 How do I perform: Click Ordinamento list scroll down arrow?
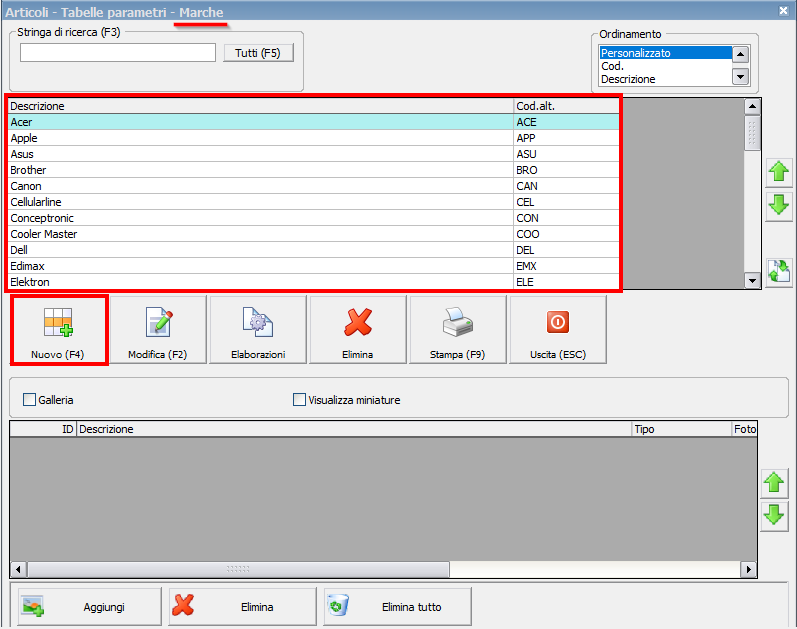(x=741, y=77)
